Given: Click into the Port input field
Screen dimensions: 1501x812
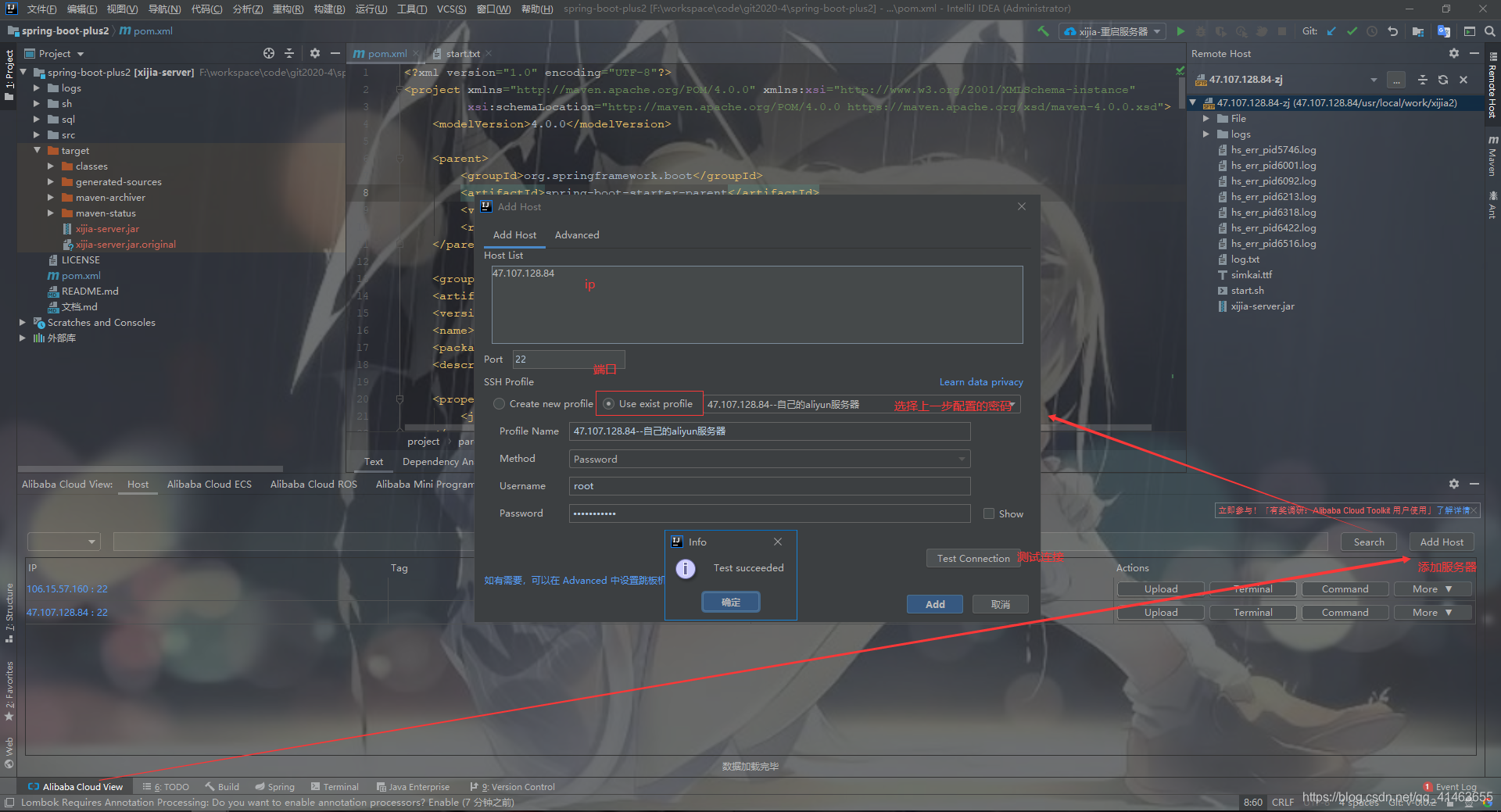Looking at the screenshot, I should [x=568, y=359].
